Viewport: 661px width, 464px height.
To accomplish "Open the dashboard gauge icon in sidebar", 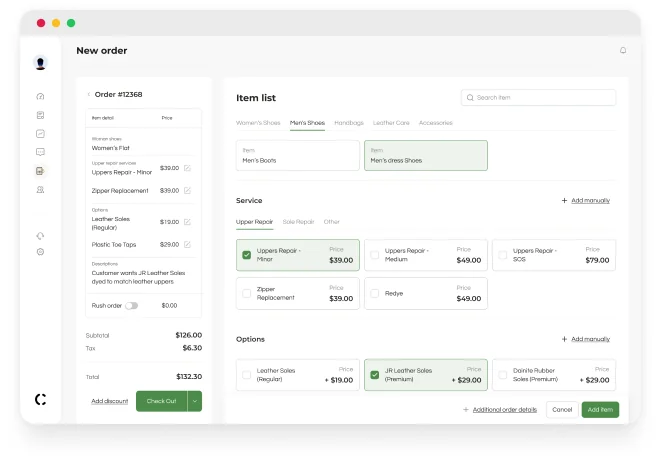I will pos(40,97).
